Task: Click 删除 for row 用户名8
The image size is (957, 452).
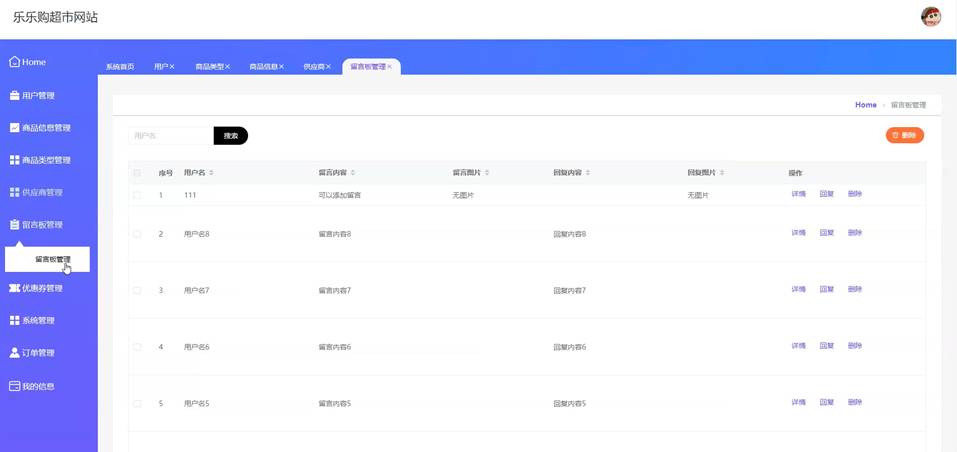Action: [854, 232]
